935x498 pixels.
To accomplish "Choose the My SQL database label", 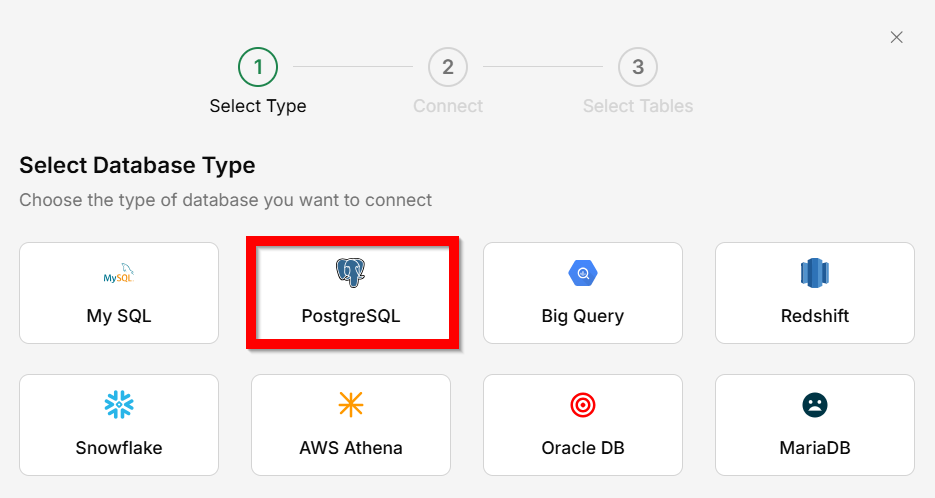I will click(119, 316).
